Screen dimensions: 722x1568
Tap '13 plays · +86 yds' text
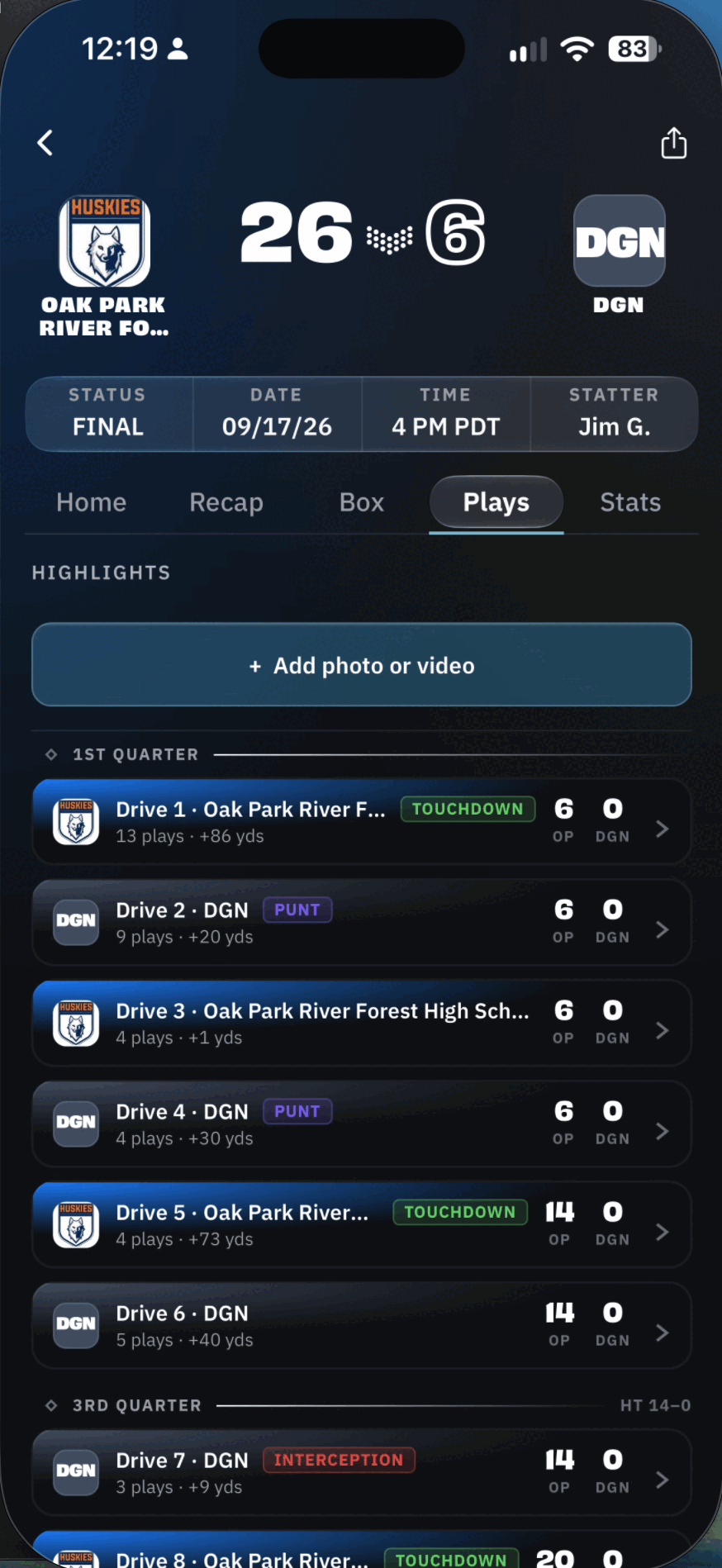[190, 836]
